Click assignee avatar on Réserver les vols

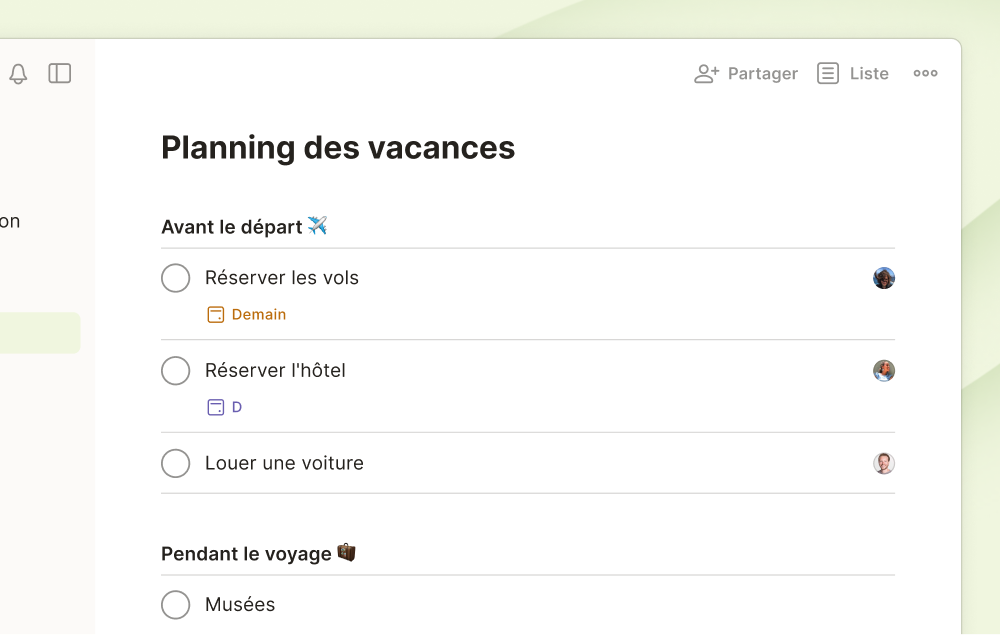[x=884, y=278]
